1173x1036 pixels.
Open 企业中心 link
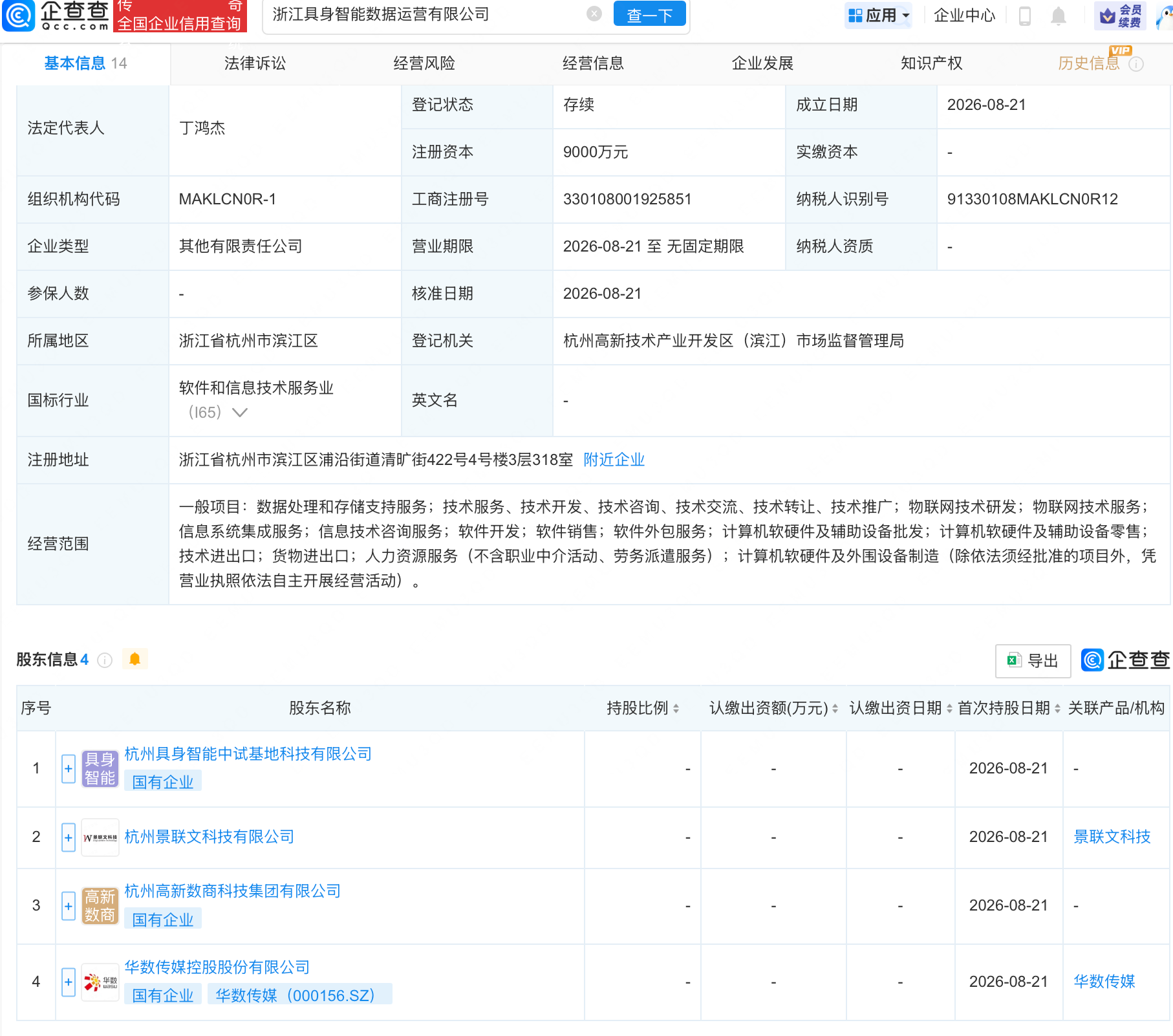[x=965, y=16]
